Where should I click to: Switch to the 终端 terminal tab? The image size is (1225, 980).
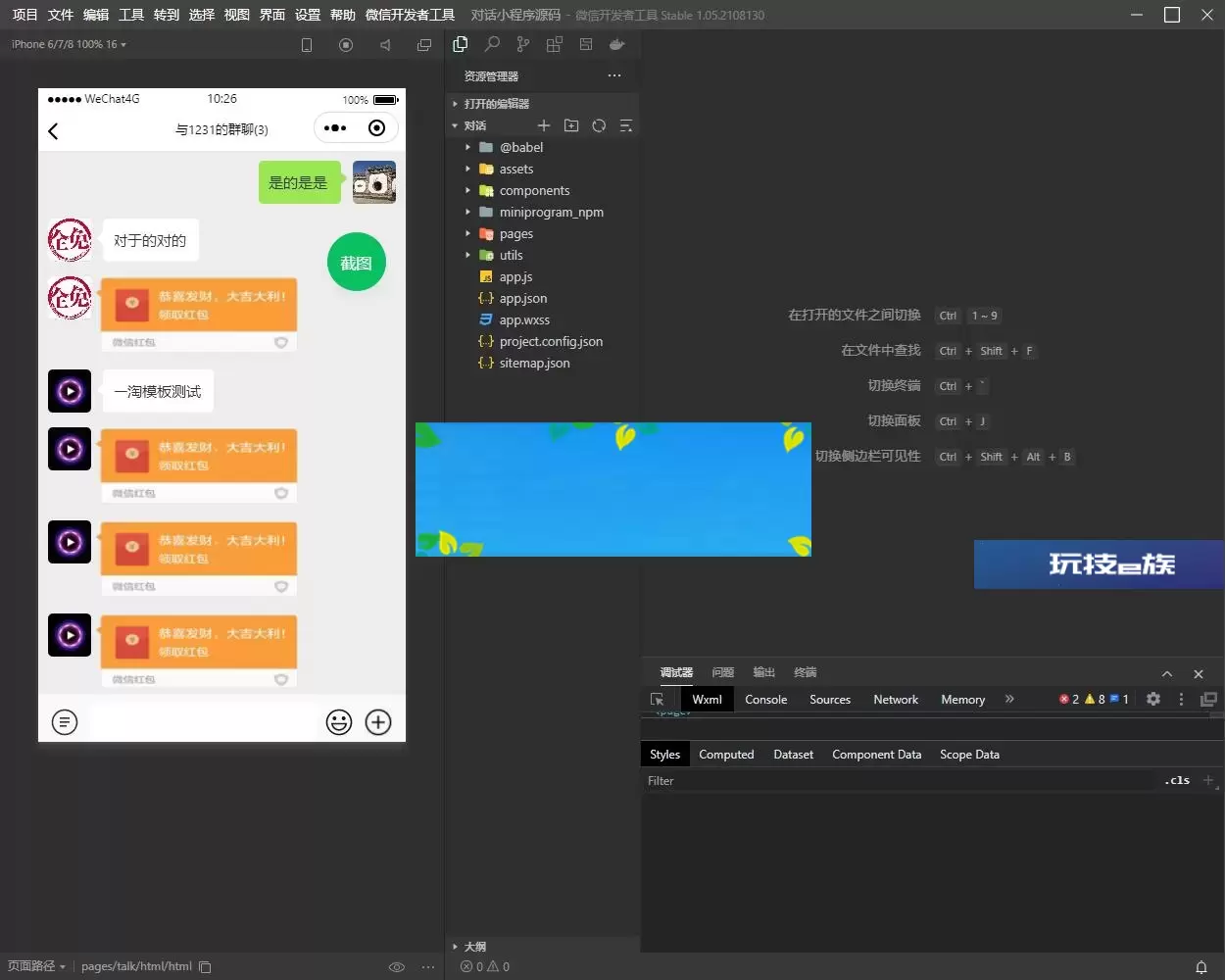click(806, 672)
